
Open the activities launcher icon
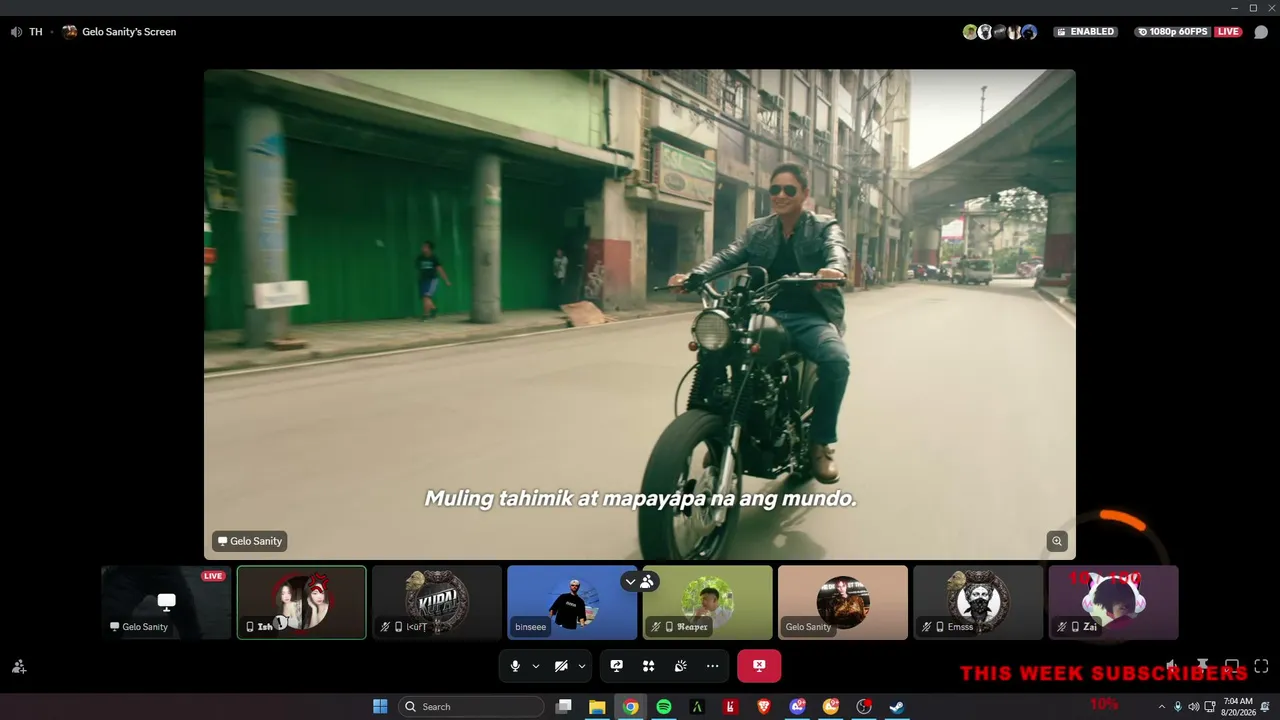pos(649,666)
